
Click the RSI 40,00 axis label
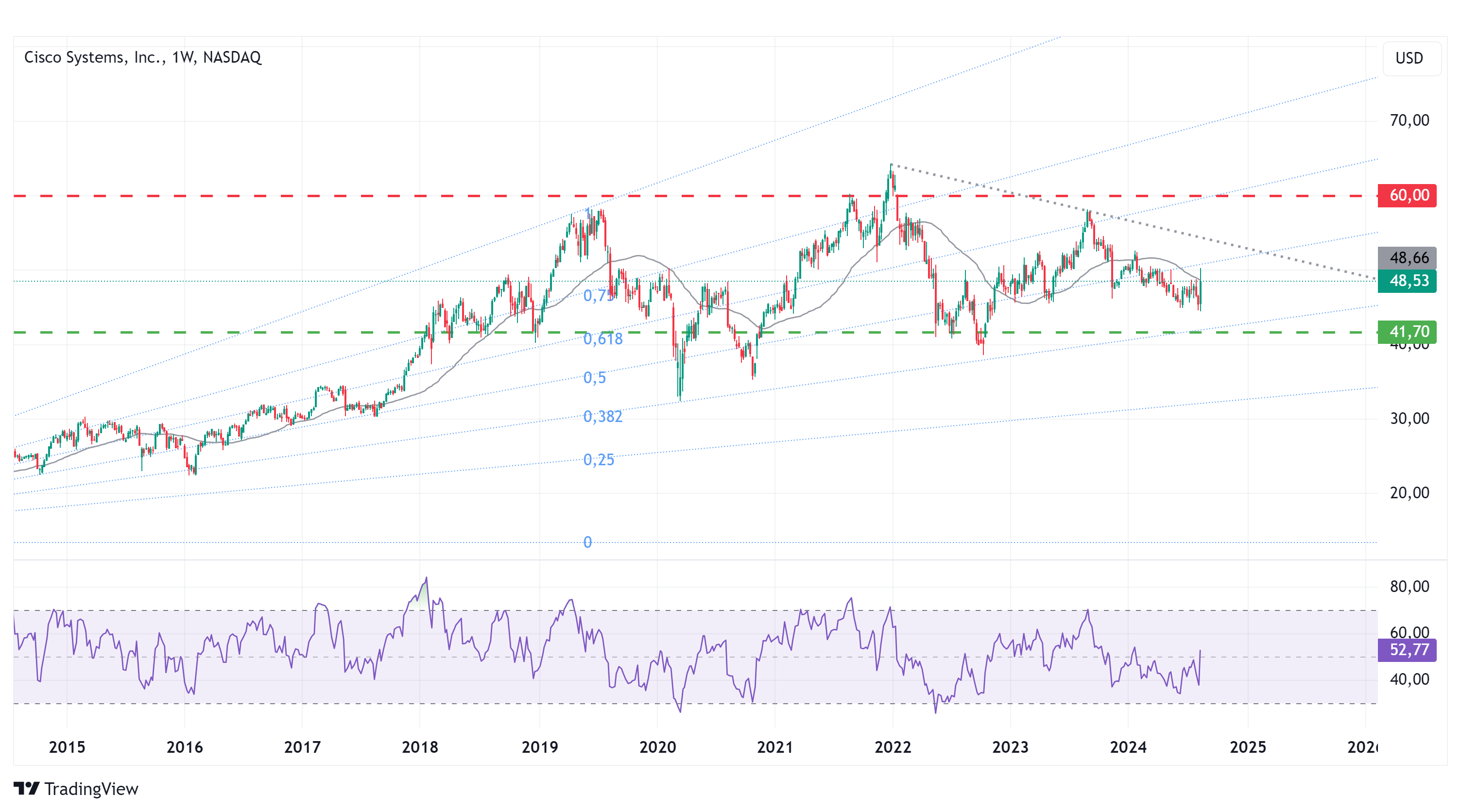(x=1409, y=679)
